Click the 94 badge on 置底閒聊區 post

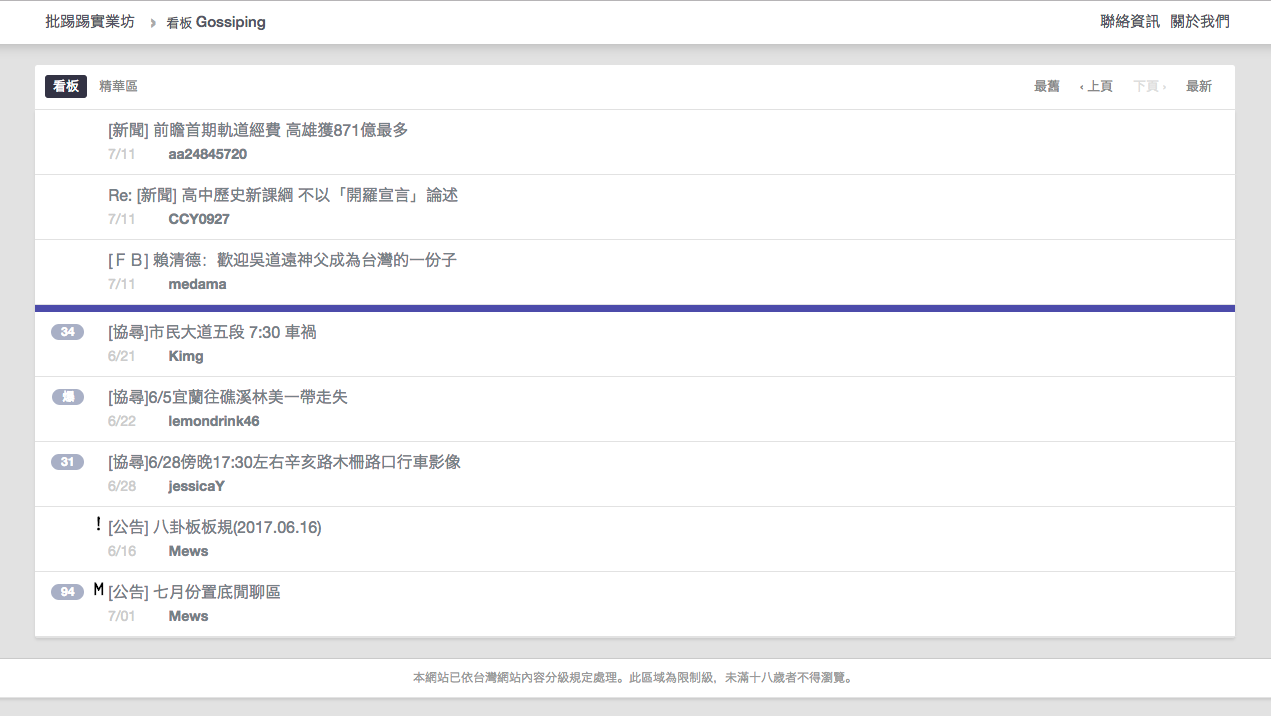[66, 591]
